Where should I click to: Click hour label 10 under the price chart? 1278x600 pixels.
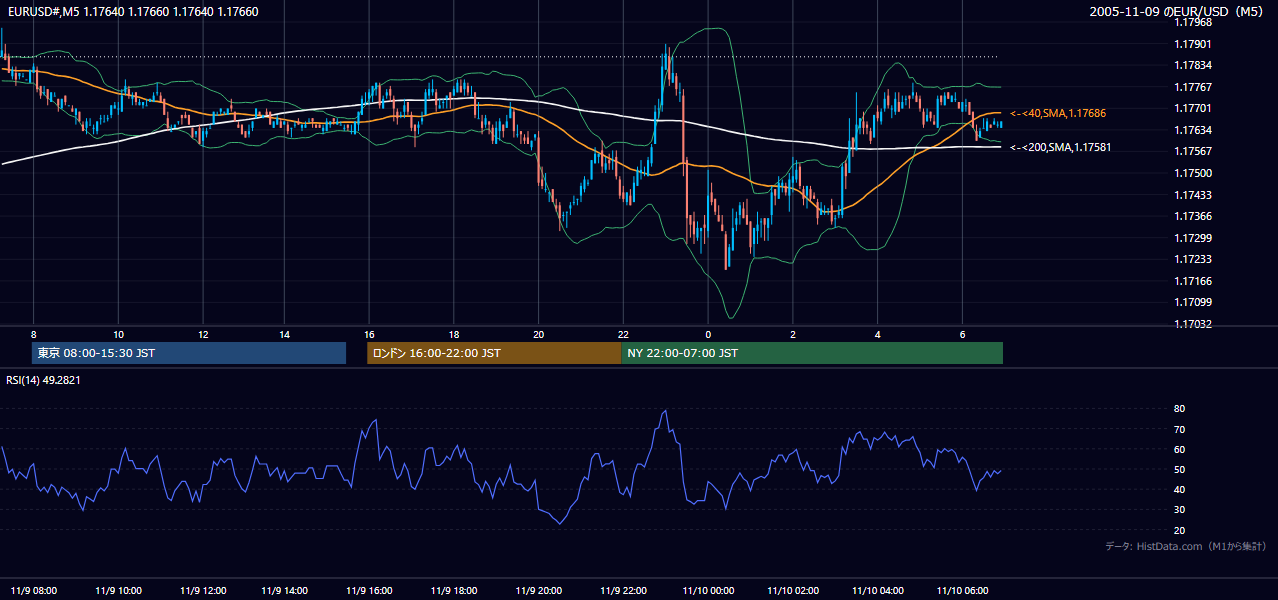point(118,334)
